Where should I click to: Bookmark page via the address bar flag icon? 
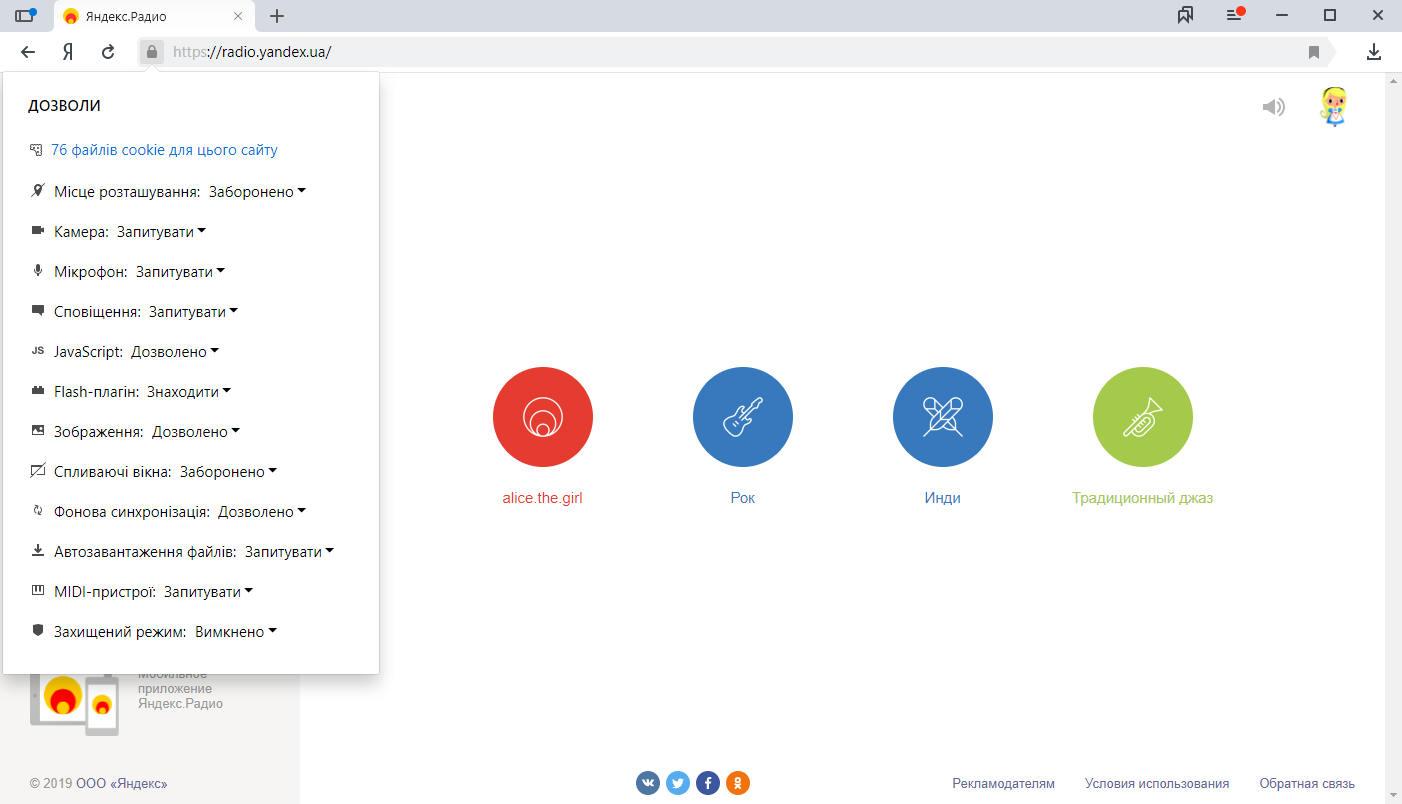pyautogui.click(x=1314, y=52)
